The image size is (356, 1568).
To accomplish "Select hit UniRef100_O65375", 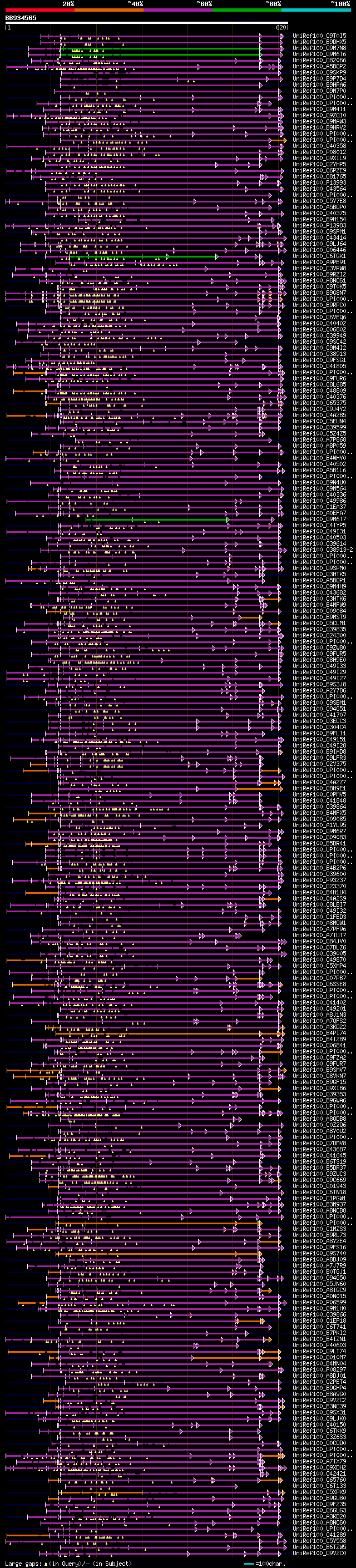I will pyautogui.click(x=319, y=403).
